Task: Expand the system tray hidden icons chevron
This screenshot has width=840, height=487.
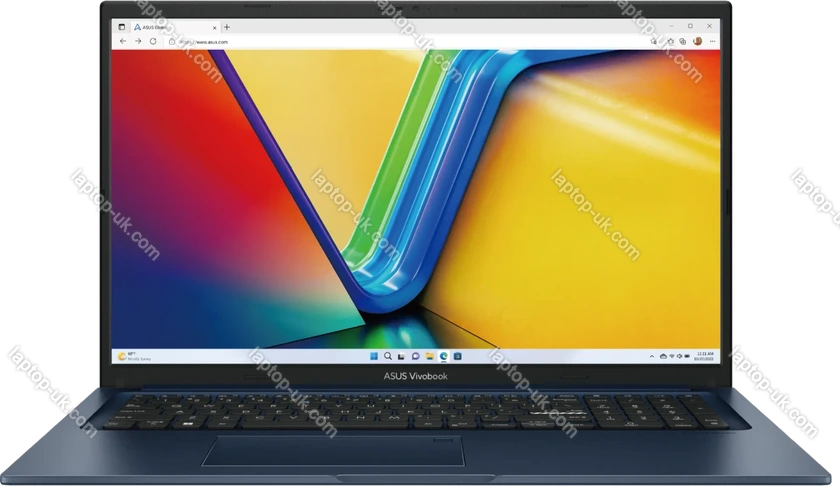Action: 651,354
